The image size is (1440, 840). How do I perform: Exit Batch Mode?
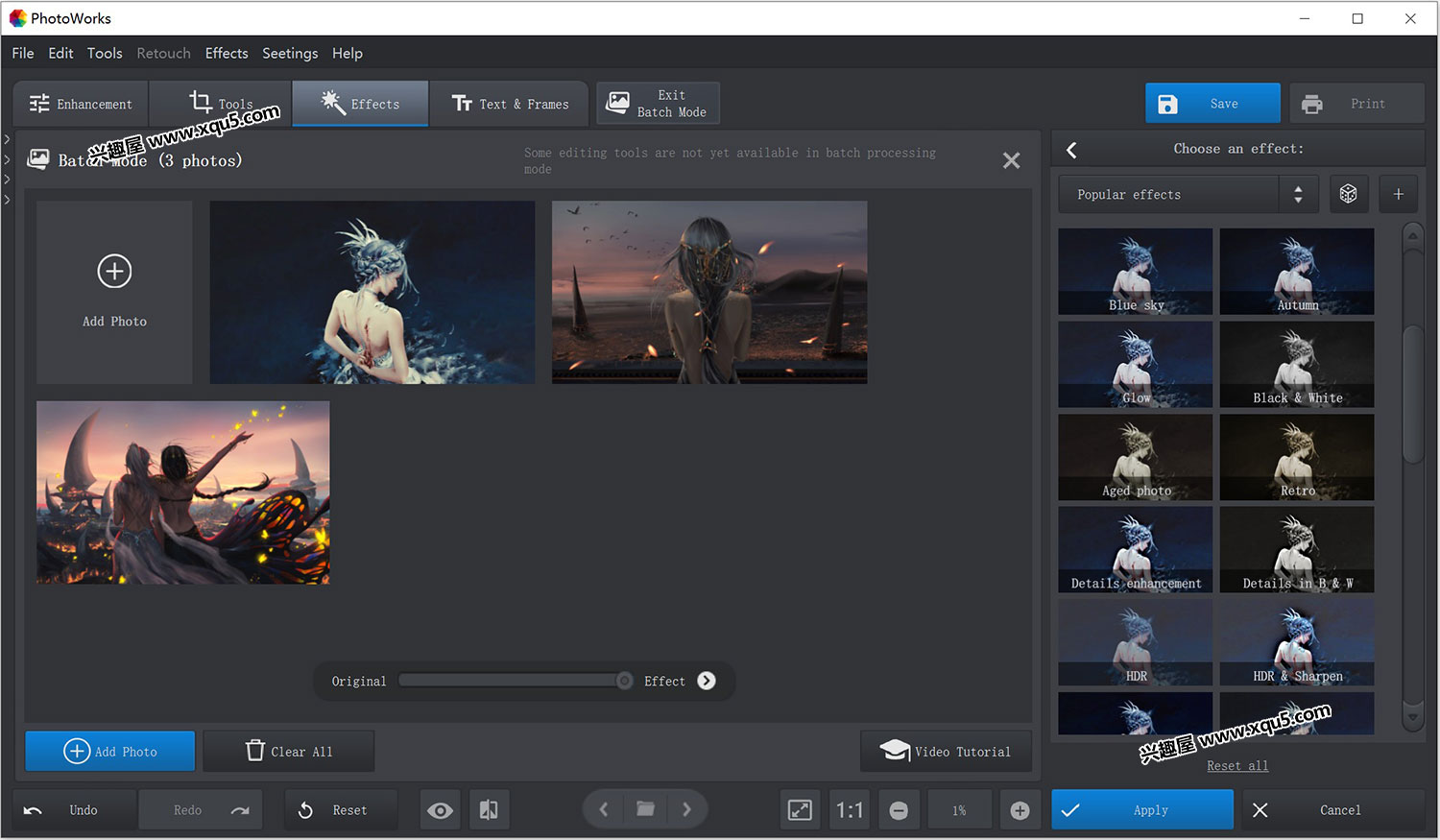point(658,104)
